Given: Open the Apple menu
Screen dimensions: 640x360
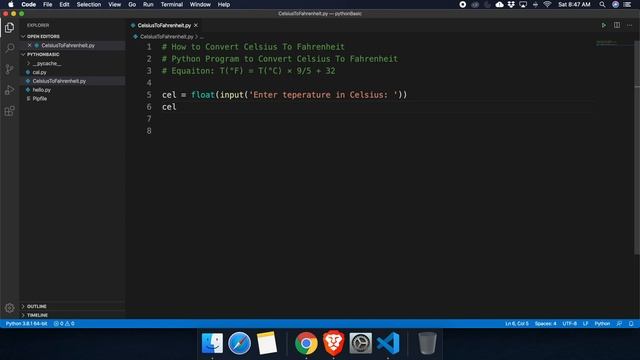Looking at the screenshot, I should [11, 4].
